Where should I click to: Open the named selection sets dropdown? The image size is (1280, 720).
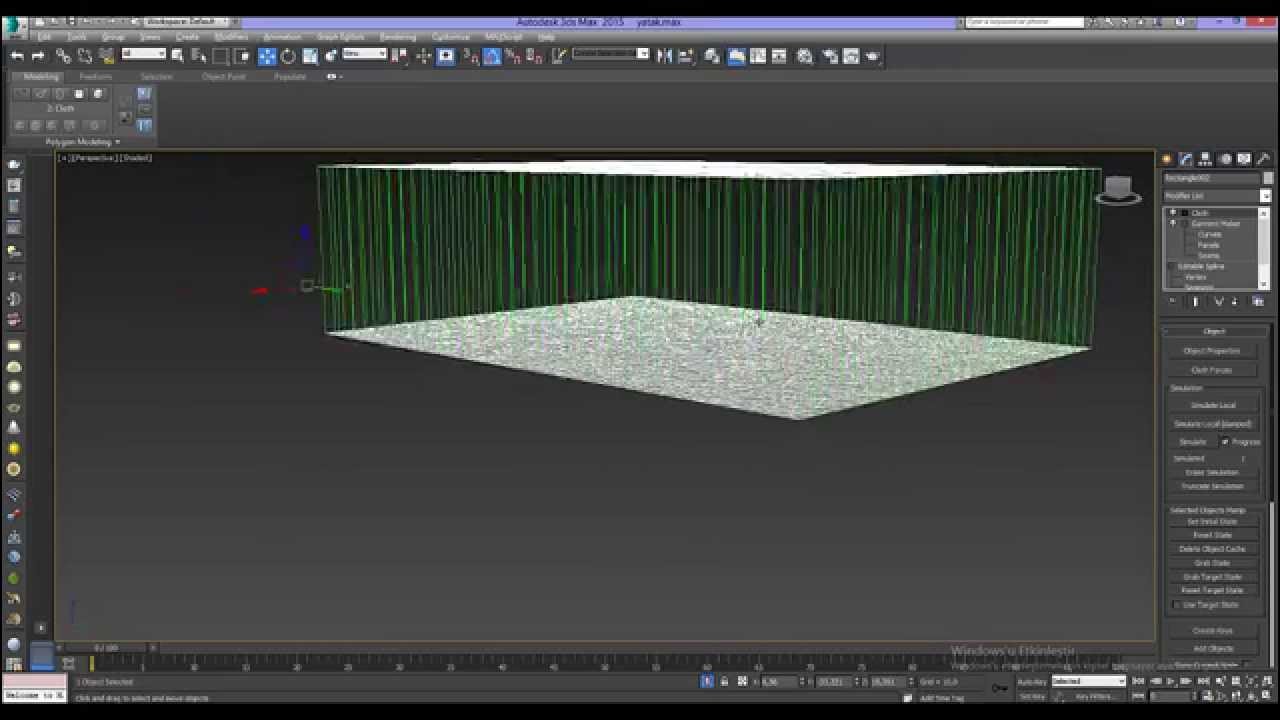(611, 54)
